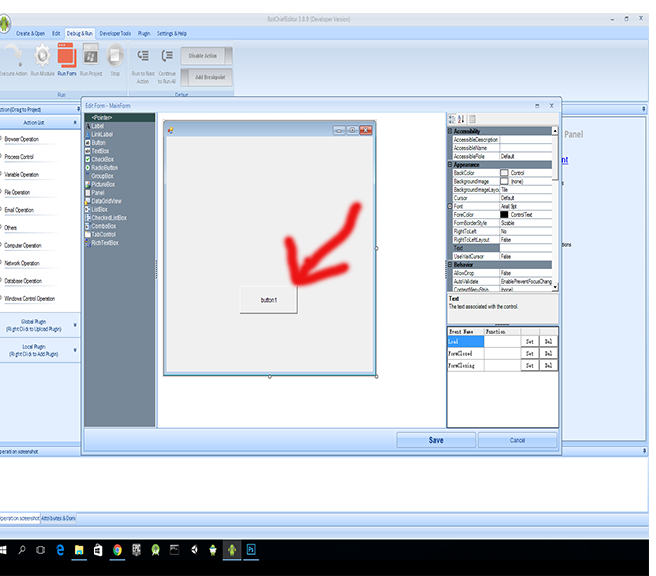This screenshot has height=576, width=656.
Task: Click the Run Project icon
Action: click(90, 58)
